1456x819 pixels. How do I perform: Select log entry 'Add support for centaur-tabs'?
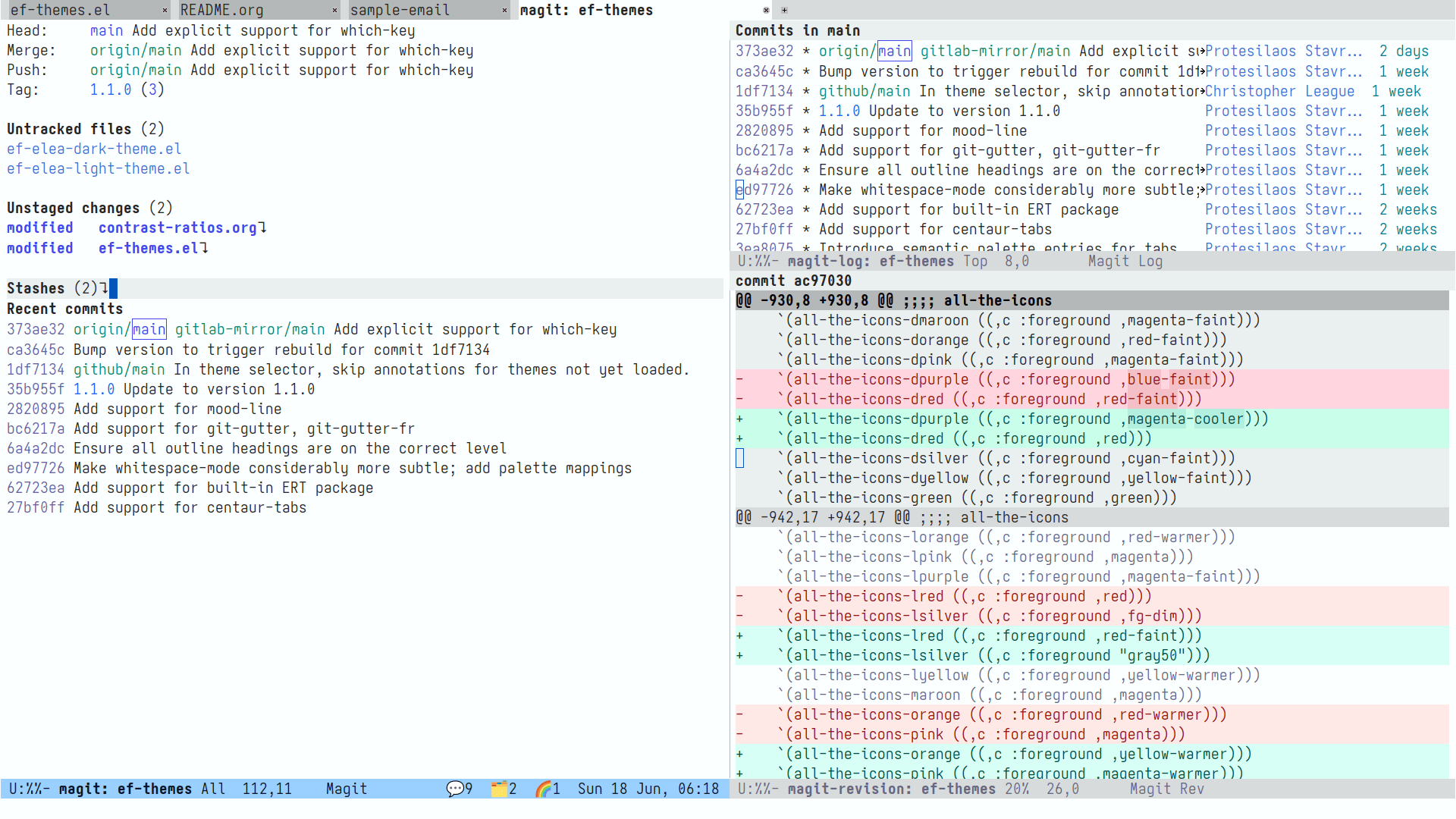(x=935, y=229)
